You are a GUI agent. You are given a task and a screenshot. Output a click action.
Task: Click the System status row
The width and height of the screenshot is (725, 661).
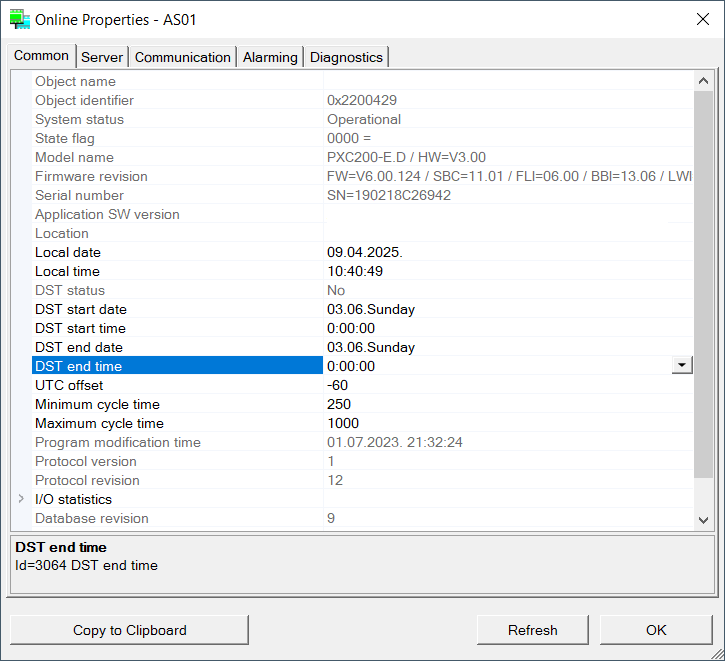tap(362, 119)
